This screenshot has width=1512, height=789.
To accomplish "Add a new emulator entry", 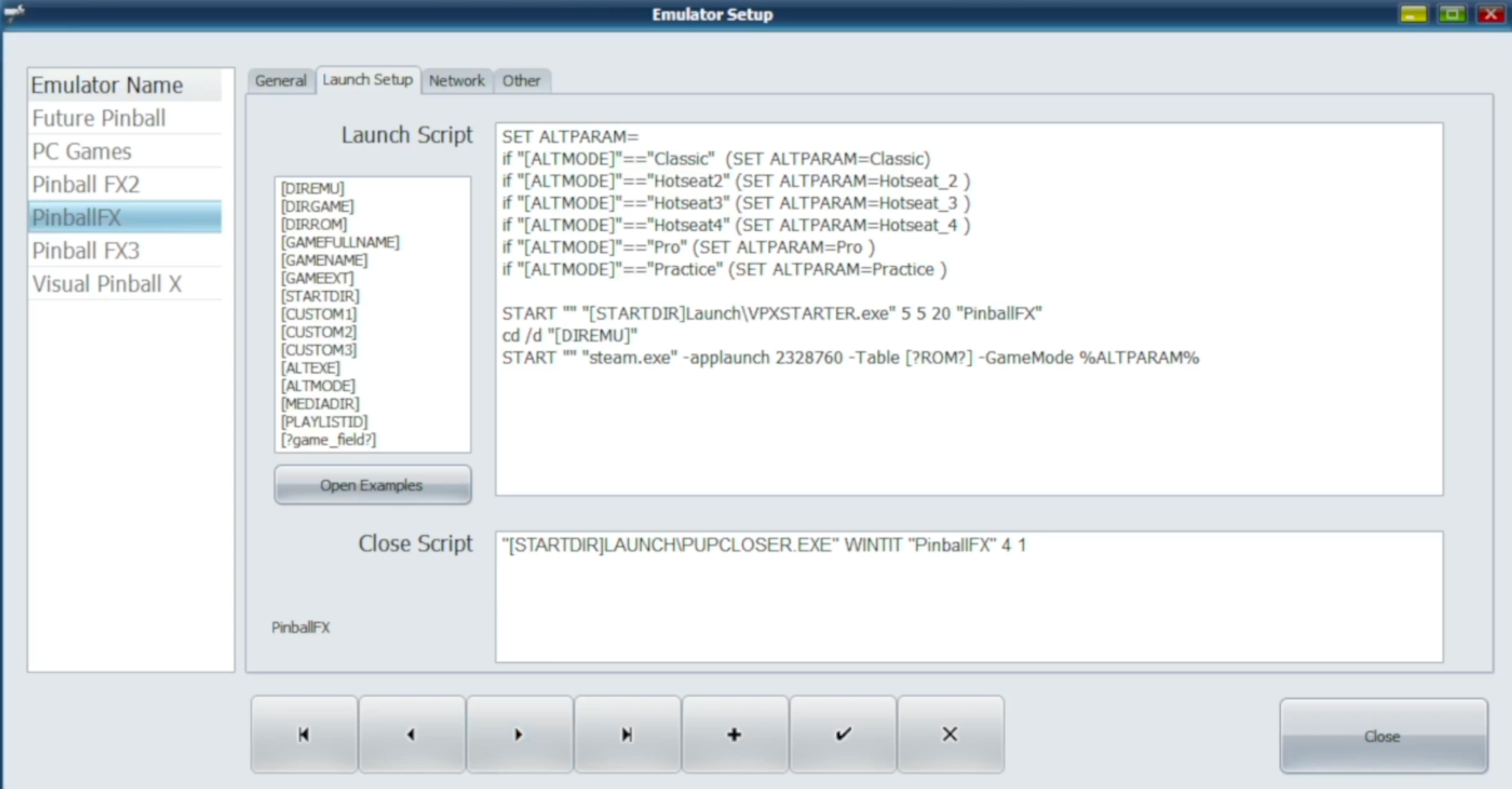I will tap(735, 734).
